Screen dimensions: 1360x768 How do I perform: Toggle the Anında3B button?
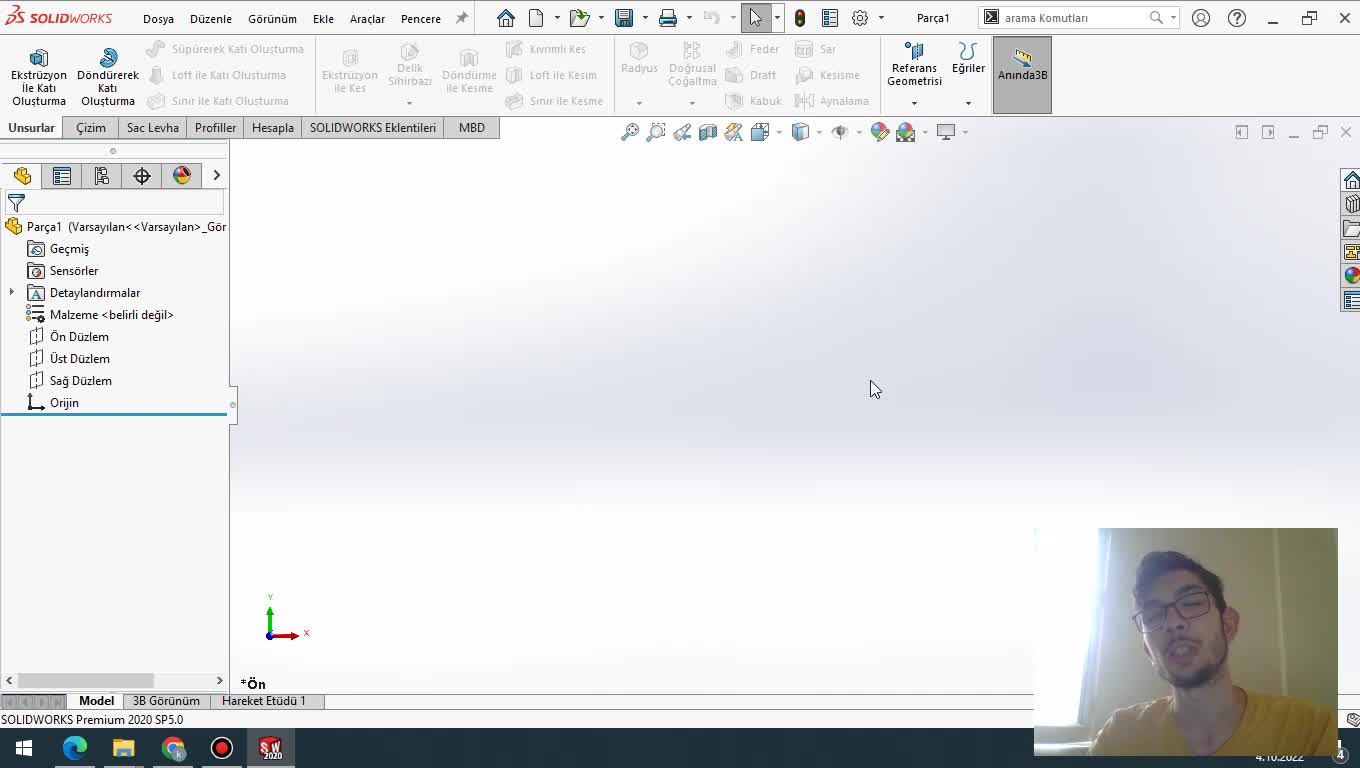coord(1022,75)
